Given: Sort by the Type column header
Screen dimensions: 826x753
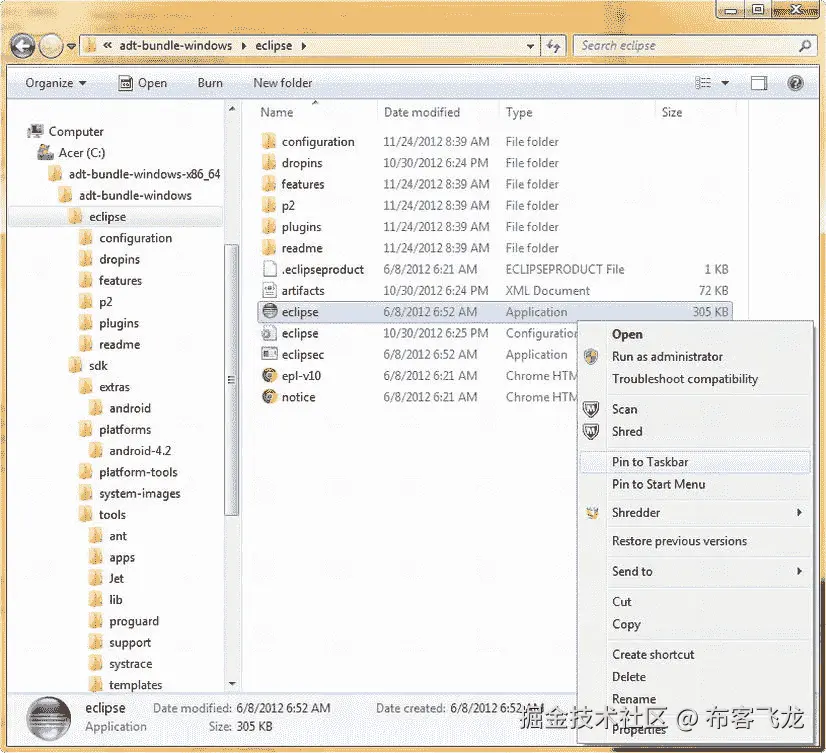Looking at the screenshot, I should [519, 112].
